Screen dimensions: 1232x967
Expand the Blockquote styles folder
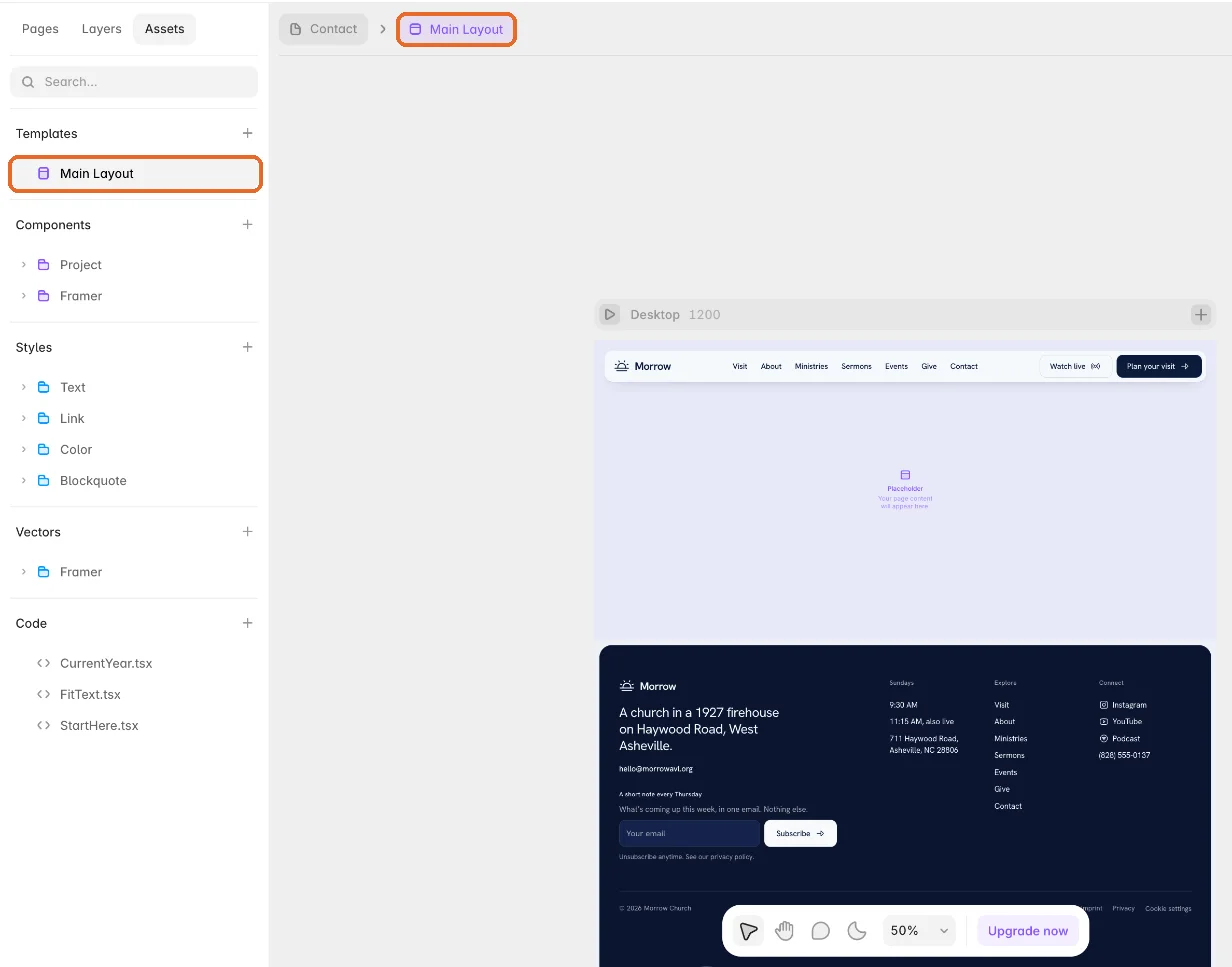(24, 480)
